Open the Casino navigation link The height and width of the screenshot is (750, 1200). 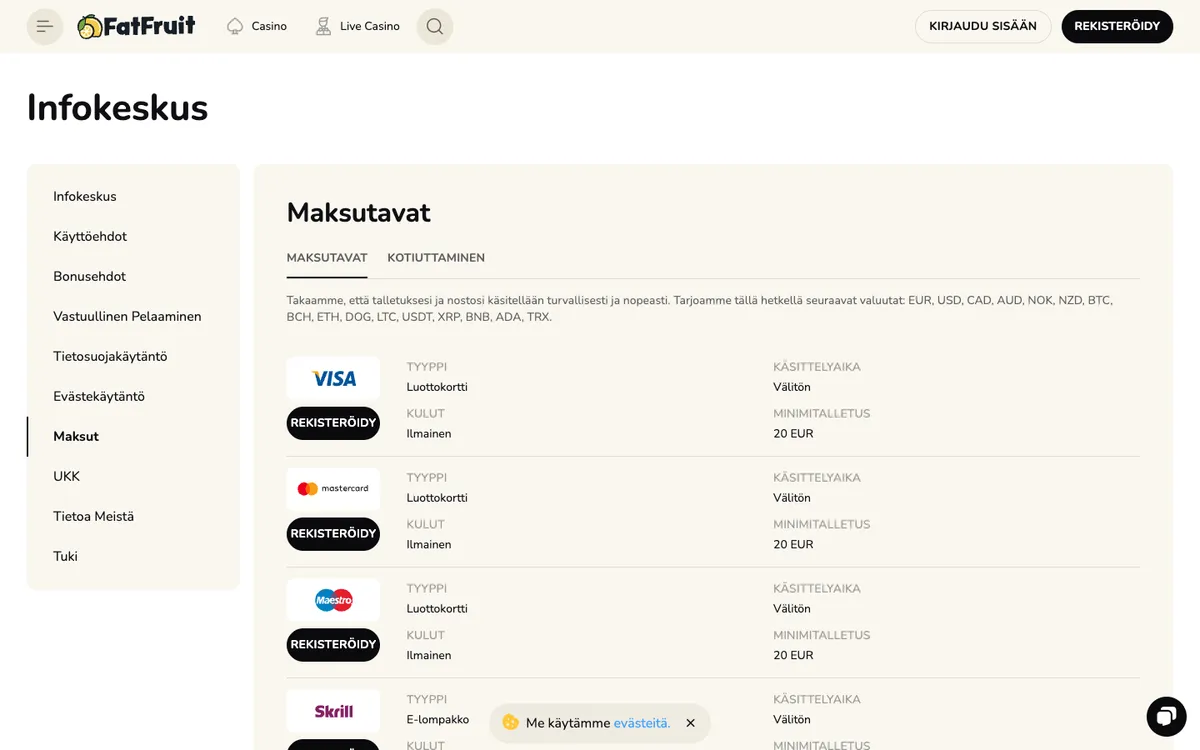click(269, 26)
